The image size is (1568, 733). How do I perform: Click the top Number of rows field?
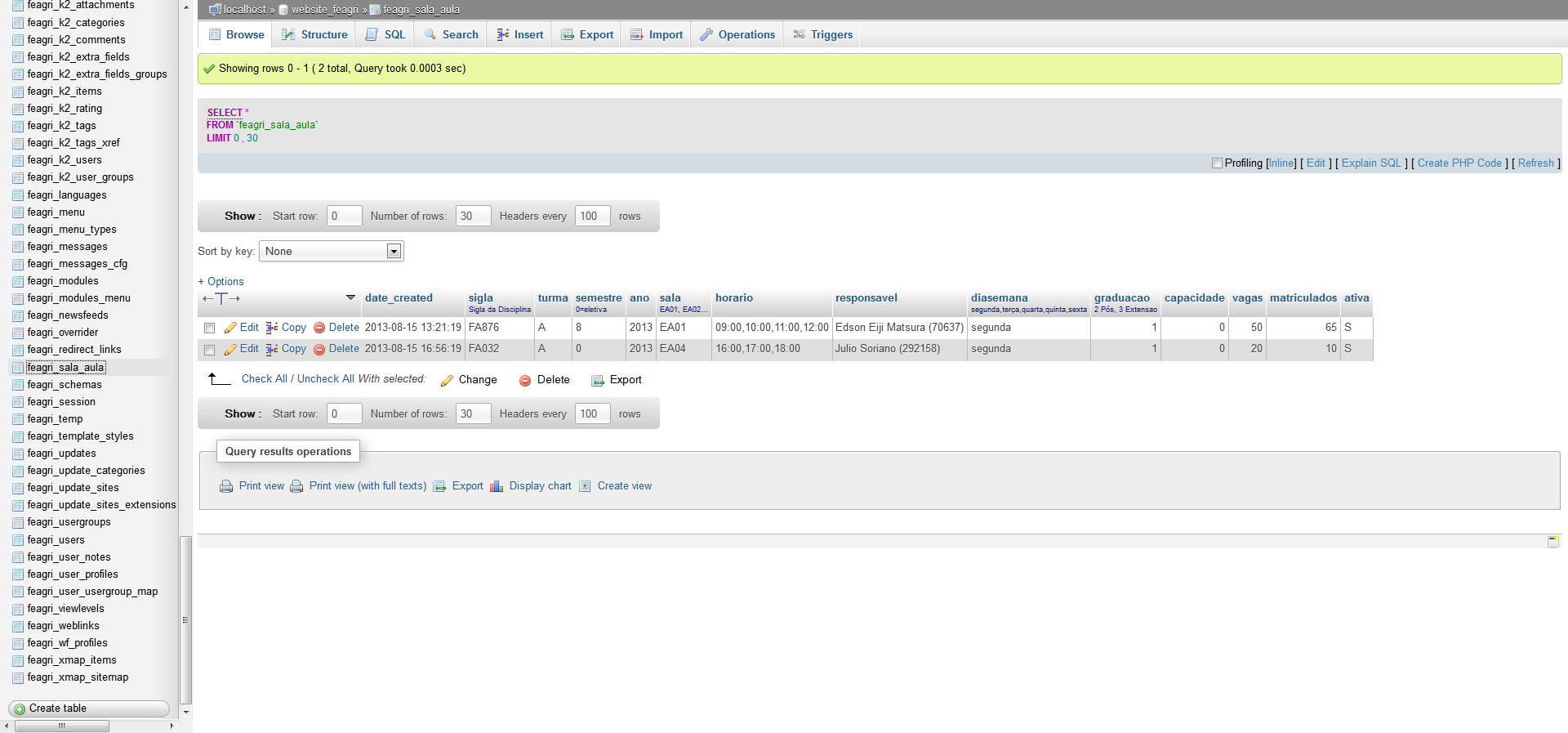(x=473, y=216)
